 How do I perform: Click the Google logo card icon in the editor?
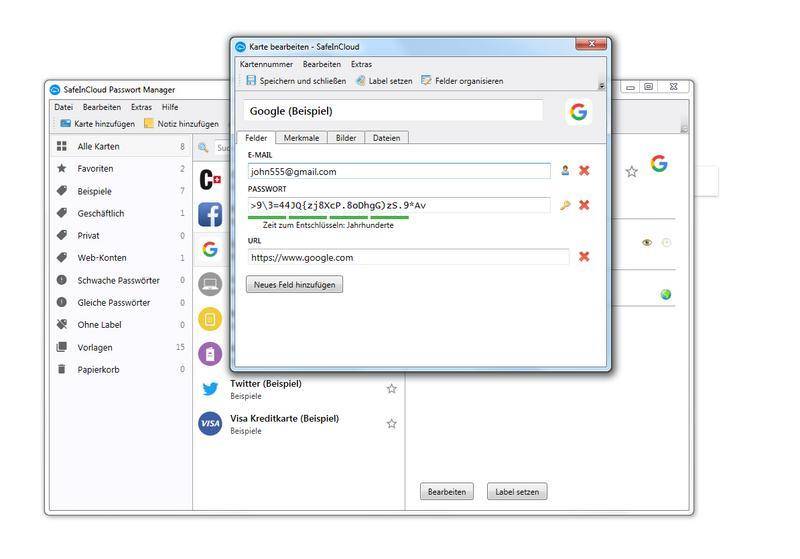click(x=578, y=111)
